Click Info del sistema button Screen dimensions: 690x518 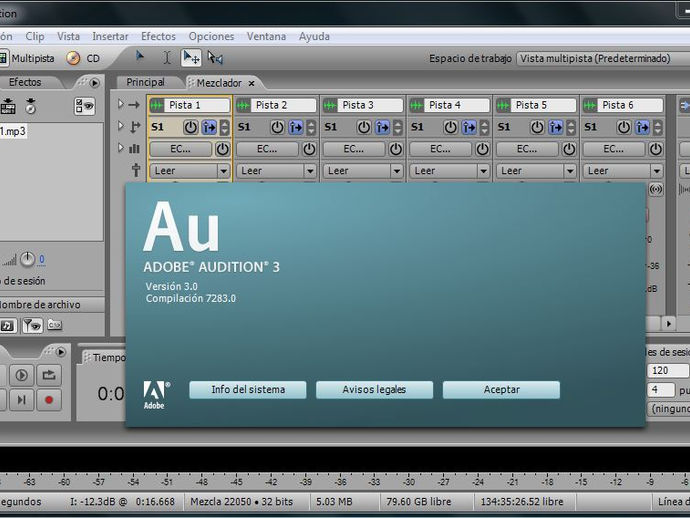point(248,390)
